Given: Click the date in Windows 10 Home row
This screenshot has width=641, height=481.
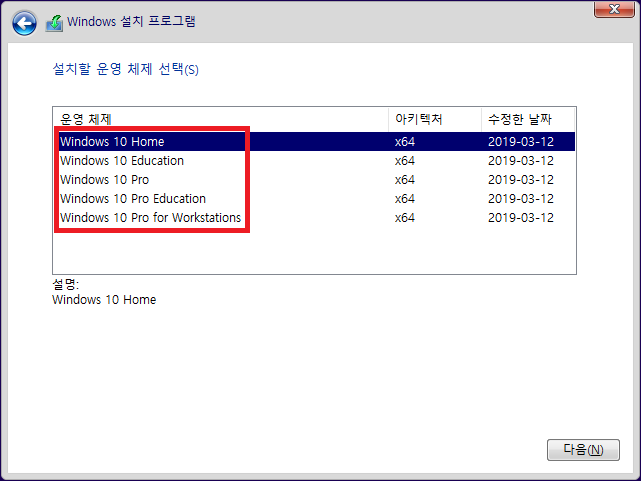Looking at the screenshot, I should pos(521,141).
